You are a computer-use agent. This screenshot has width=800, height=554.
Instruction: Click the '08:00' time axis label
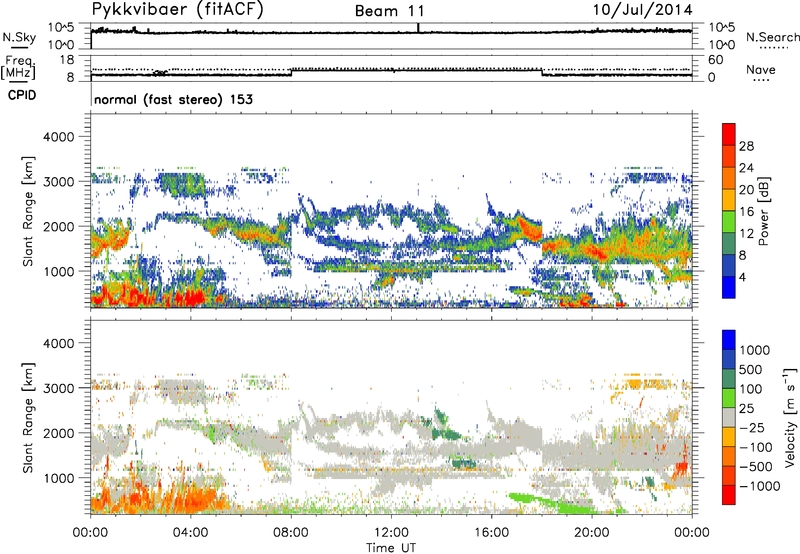tap(291, 533)
